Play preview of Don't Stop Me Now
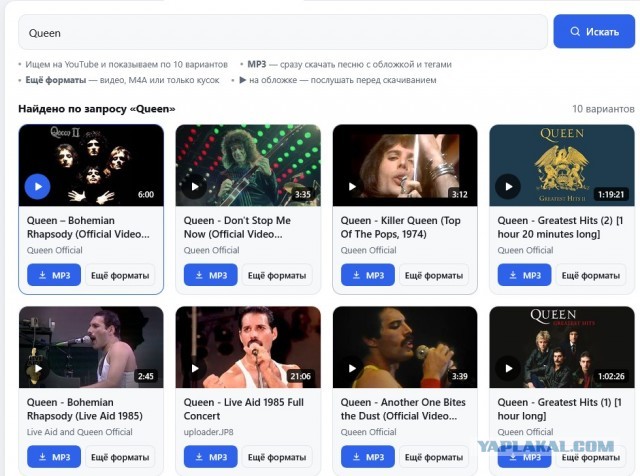Screen dimensions: 640x476 195,187
